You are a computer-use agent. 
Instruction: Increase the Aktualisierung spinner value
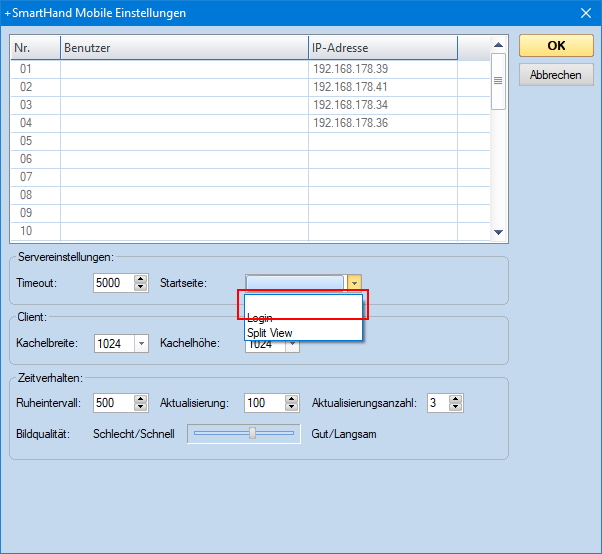point(291,399)
